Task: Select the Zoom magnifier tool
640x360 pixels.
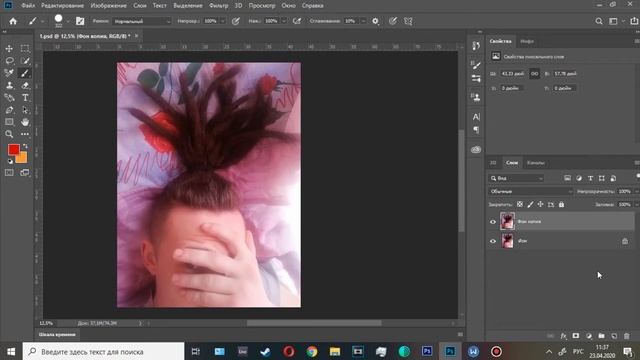Action: [9, 134]
